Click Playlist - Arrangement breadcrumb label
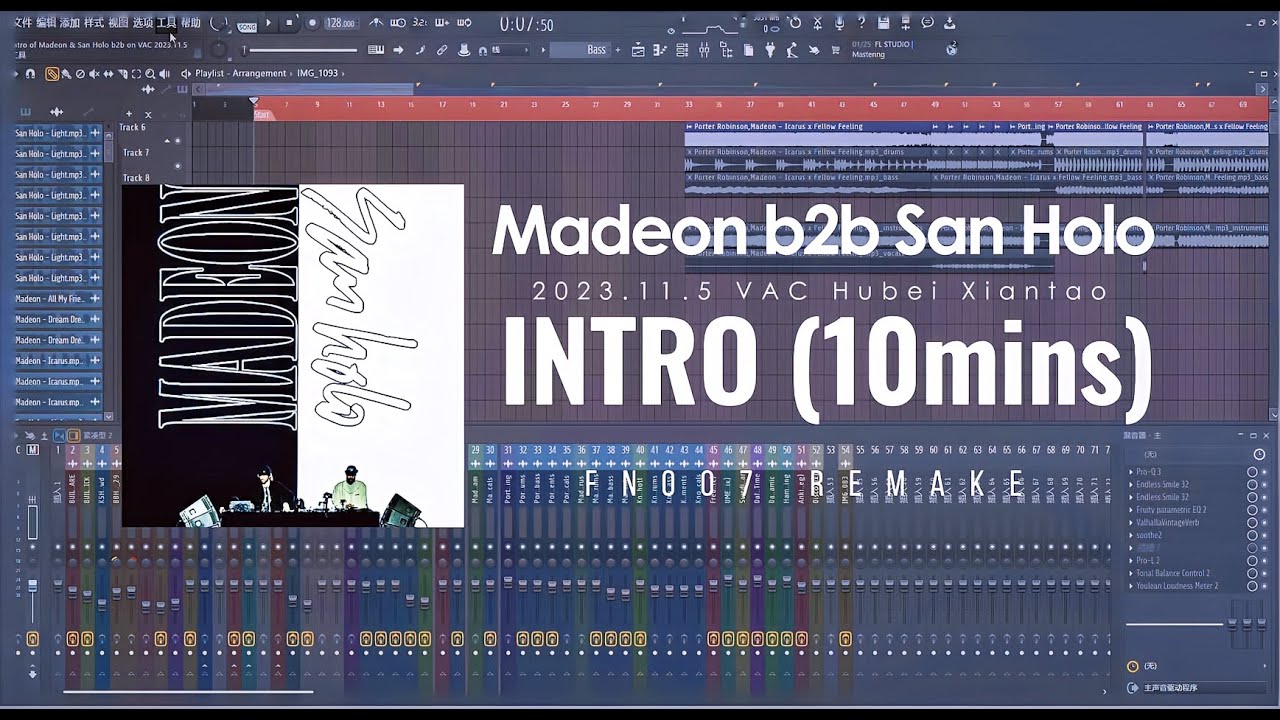 click(x=241, y=73)
